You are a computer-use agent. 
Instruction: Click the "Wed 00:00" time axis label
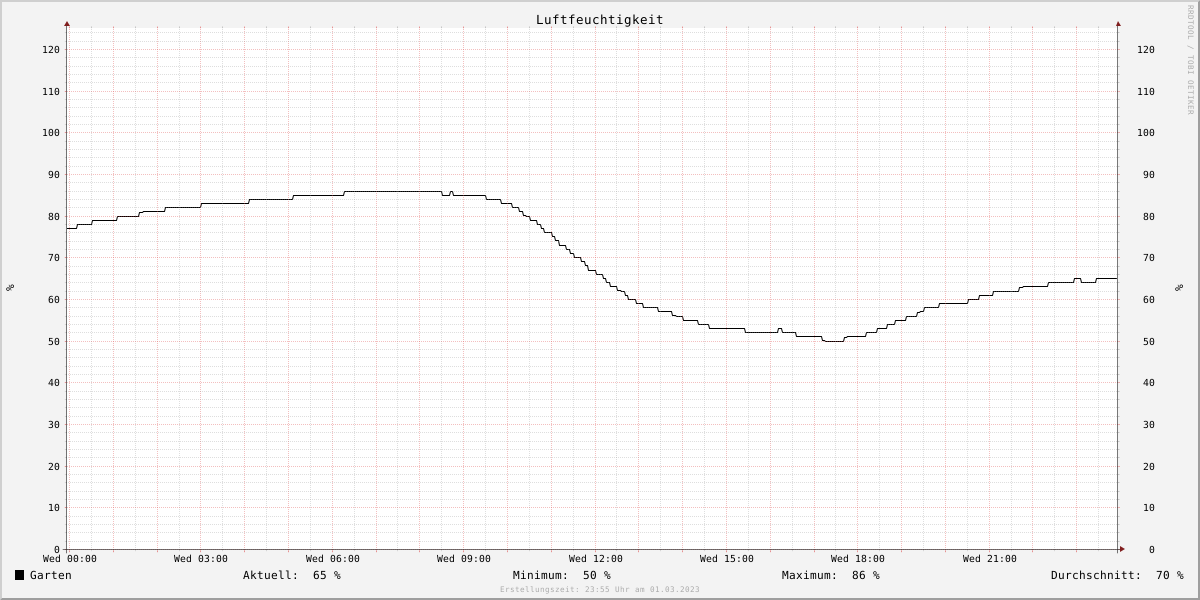coord(70,559)
